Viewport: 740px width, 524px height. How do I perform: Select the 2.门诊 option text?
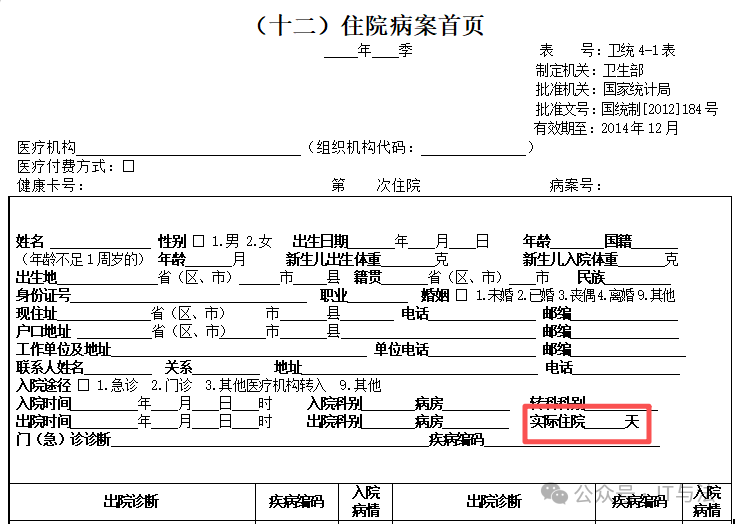point(172,386)
